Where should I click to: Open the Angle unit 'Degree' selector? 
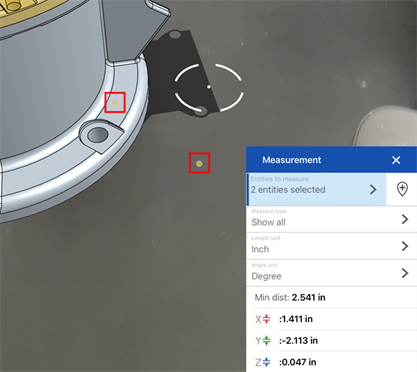point(332,273)
